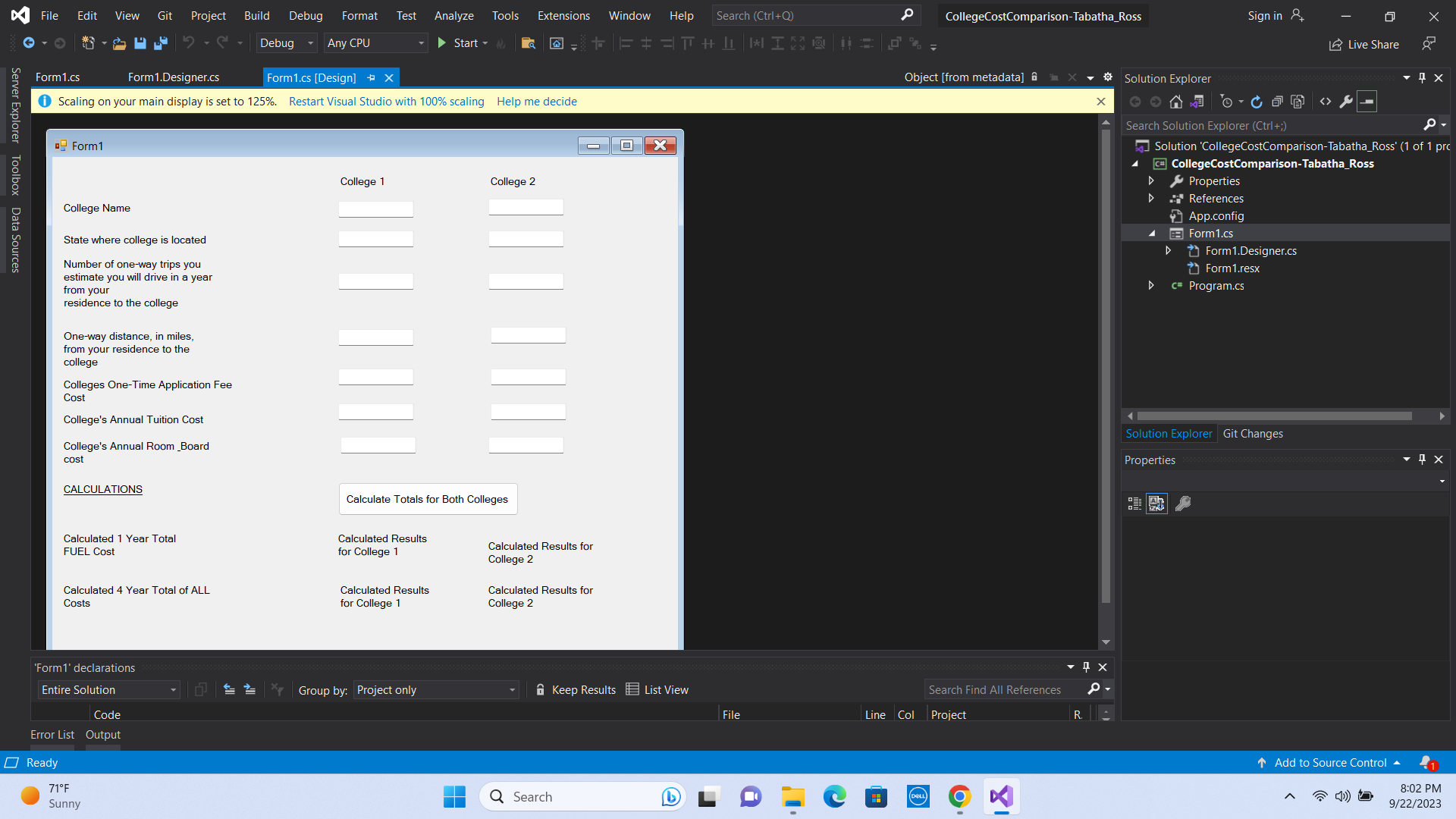The width and height of the screenshot is (1456, 819).
Task: Open the Debug configuration dropdown
Action: (x=286, y=43)
